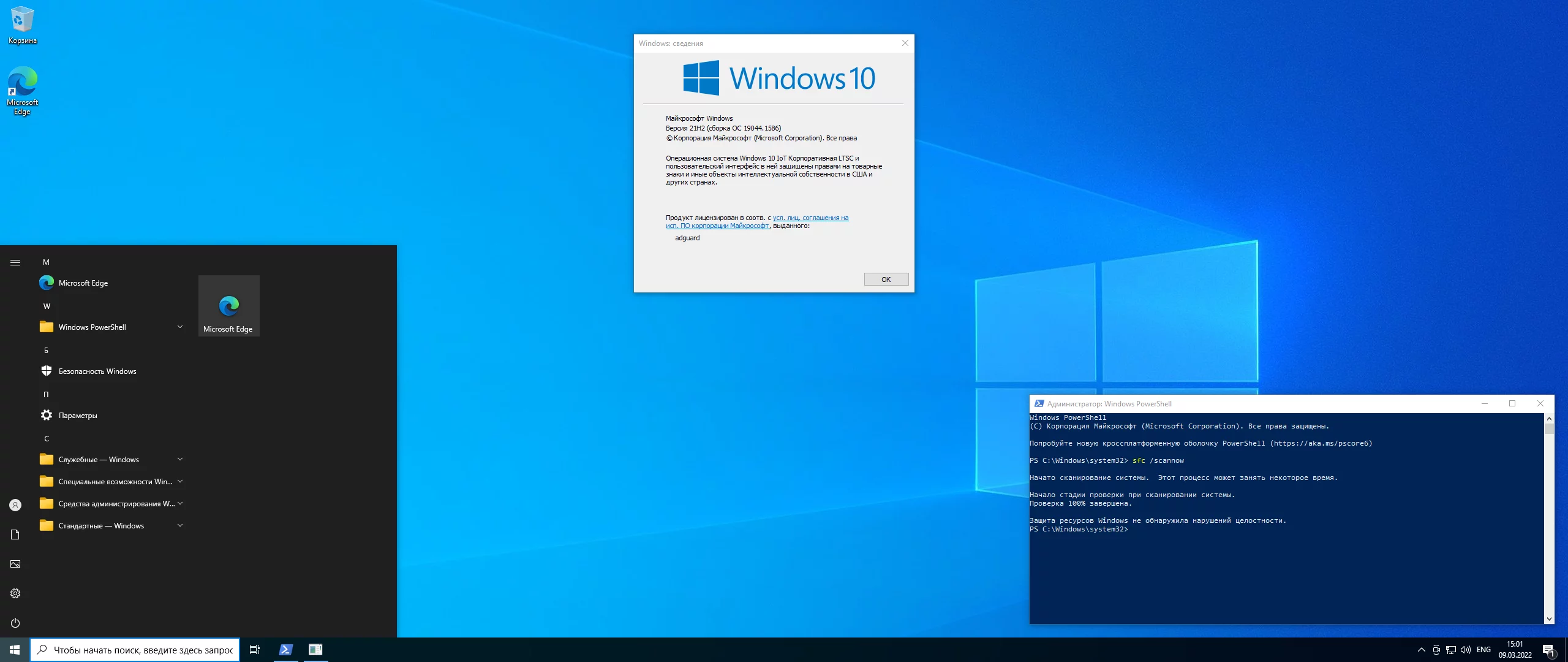This screenshot has width=1568, height=662.
Task: Click the taskbar search input box
Action: coord(142,650)
